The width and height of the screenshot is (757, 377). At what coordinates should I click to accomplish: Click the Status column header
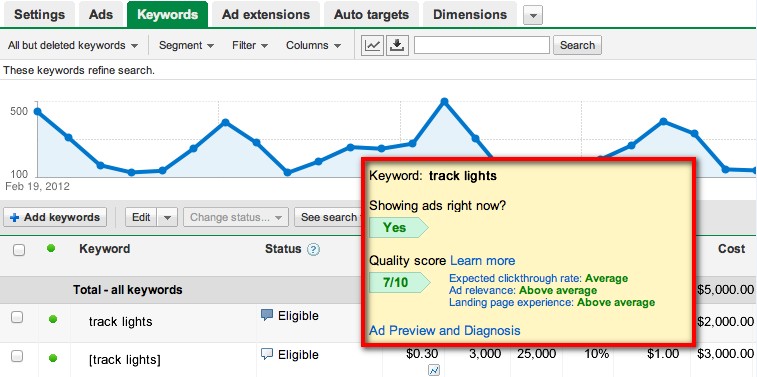(283, 249)
